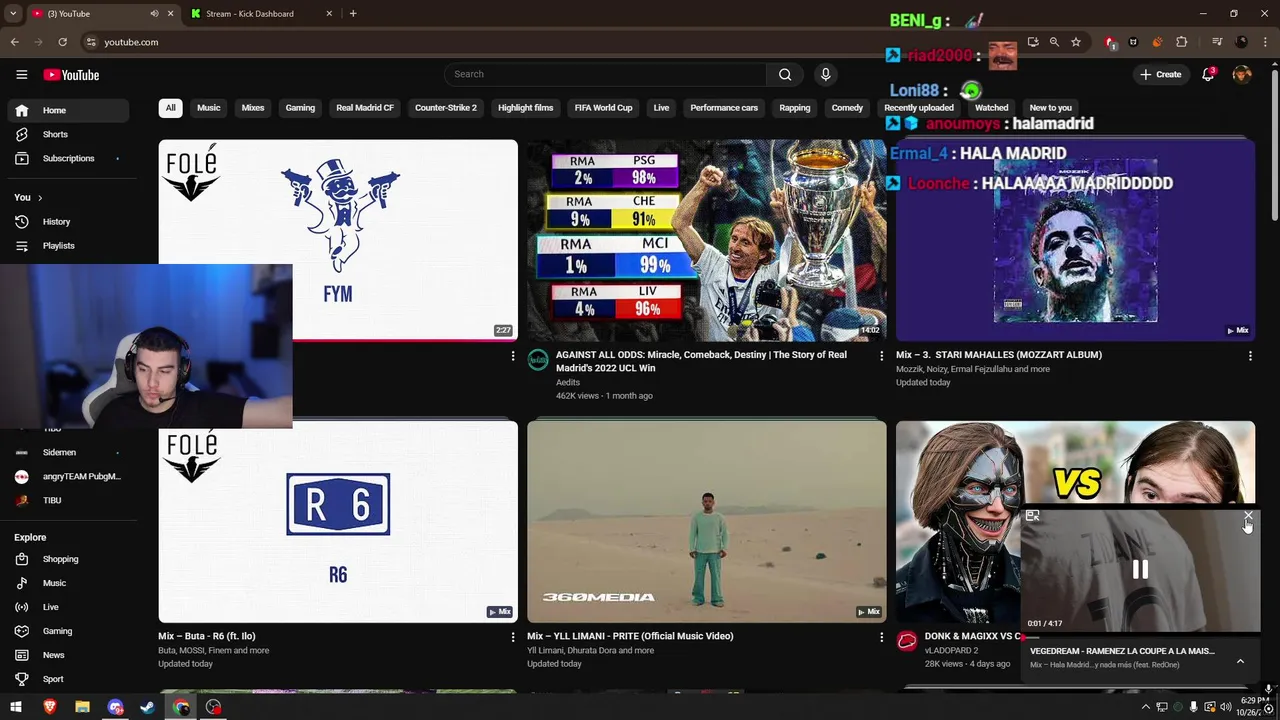Open Steam from the taskbar
The image size is (1280, 720).
click(x=147, y=707)
